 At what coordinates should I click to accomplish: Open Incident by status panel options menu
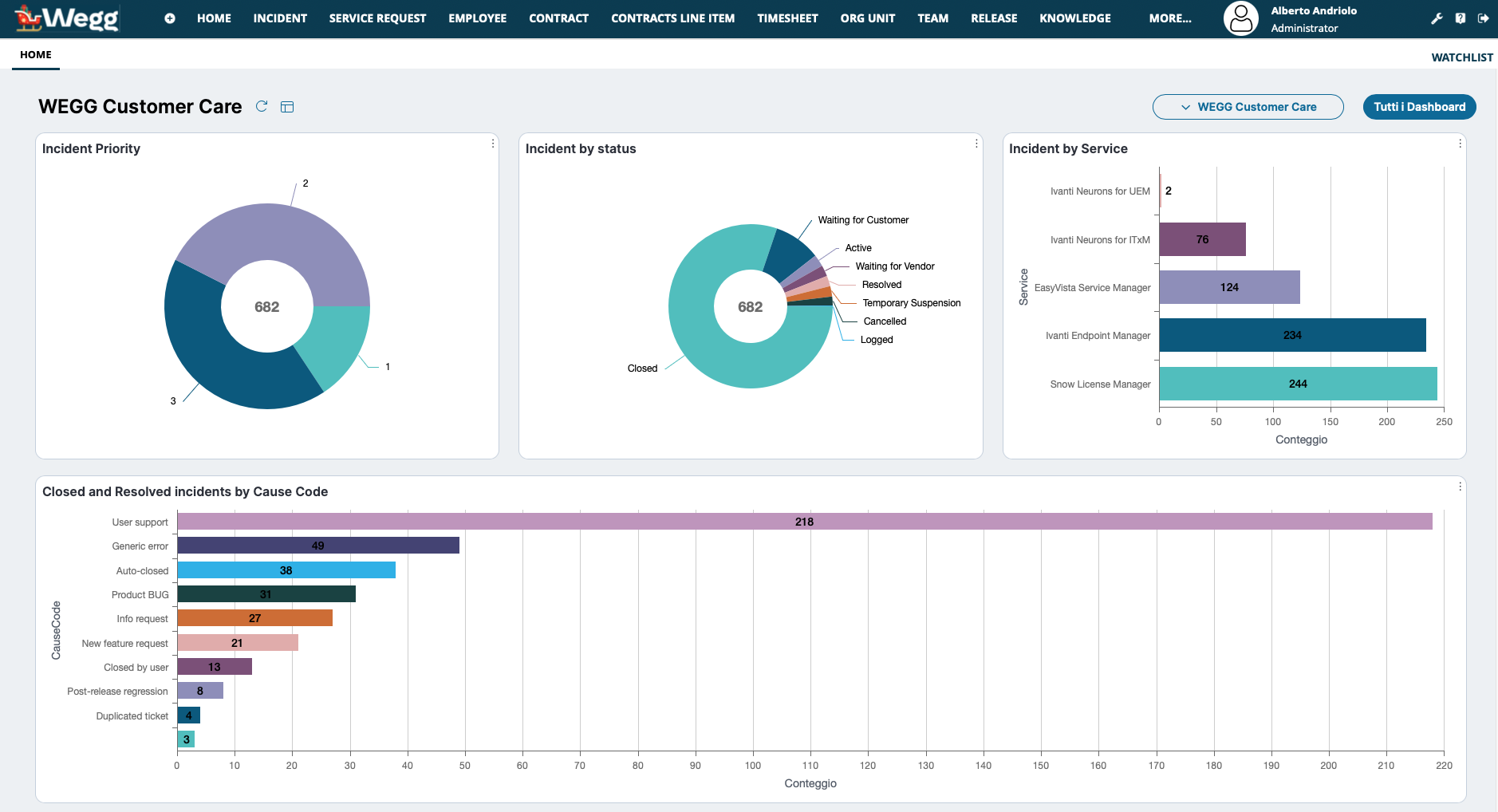(976, 144)
